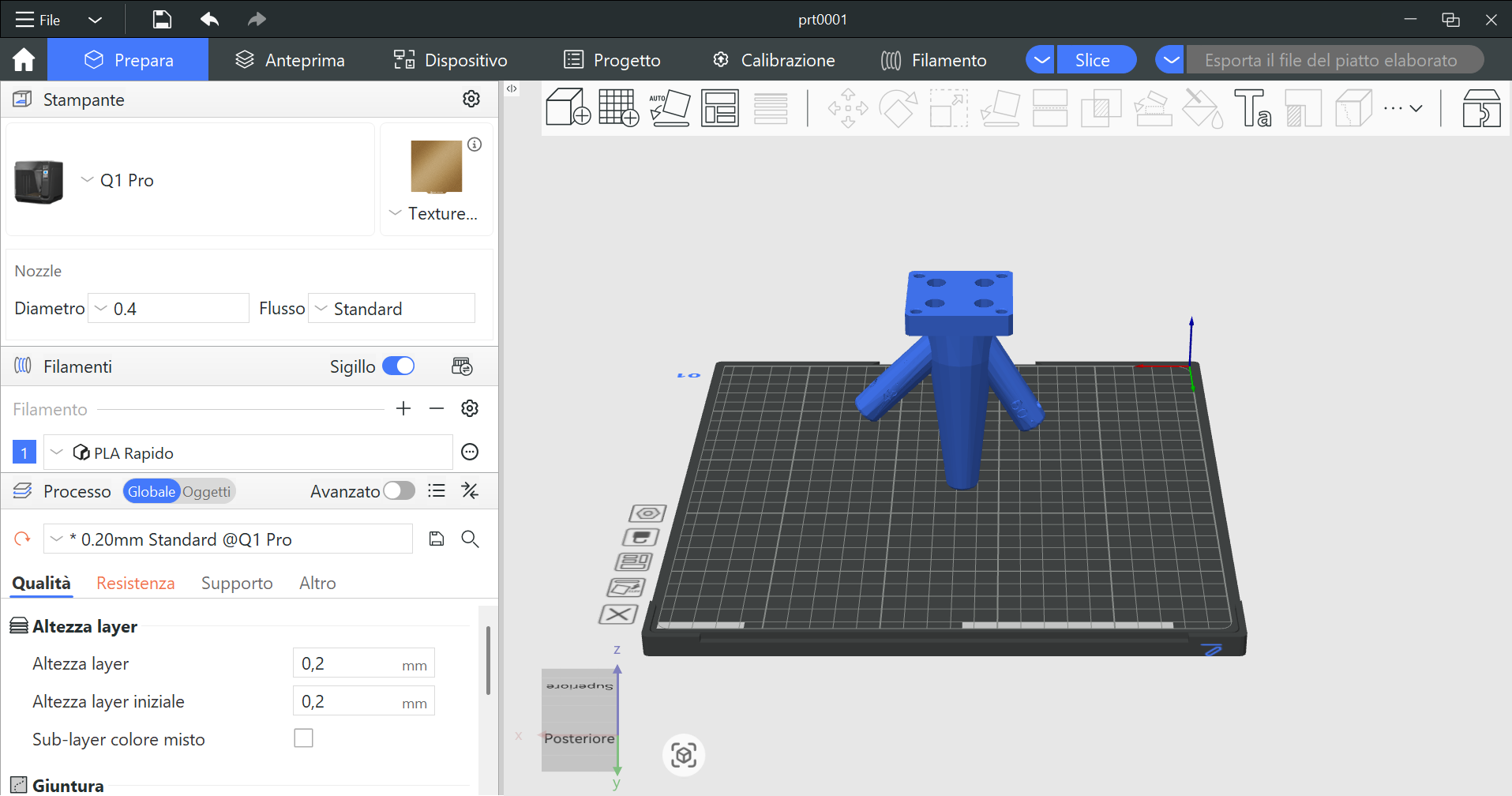Click the Slice button

1096,60
